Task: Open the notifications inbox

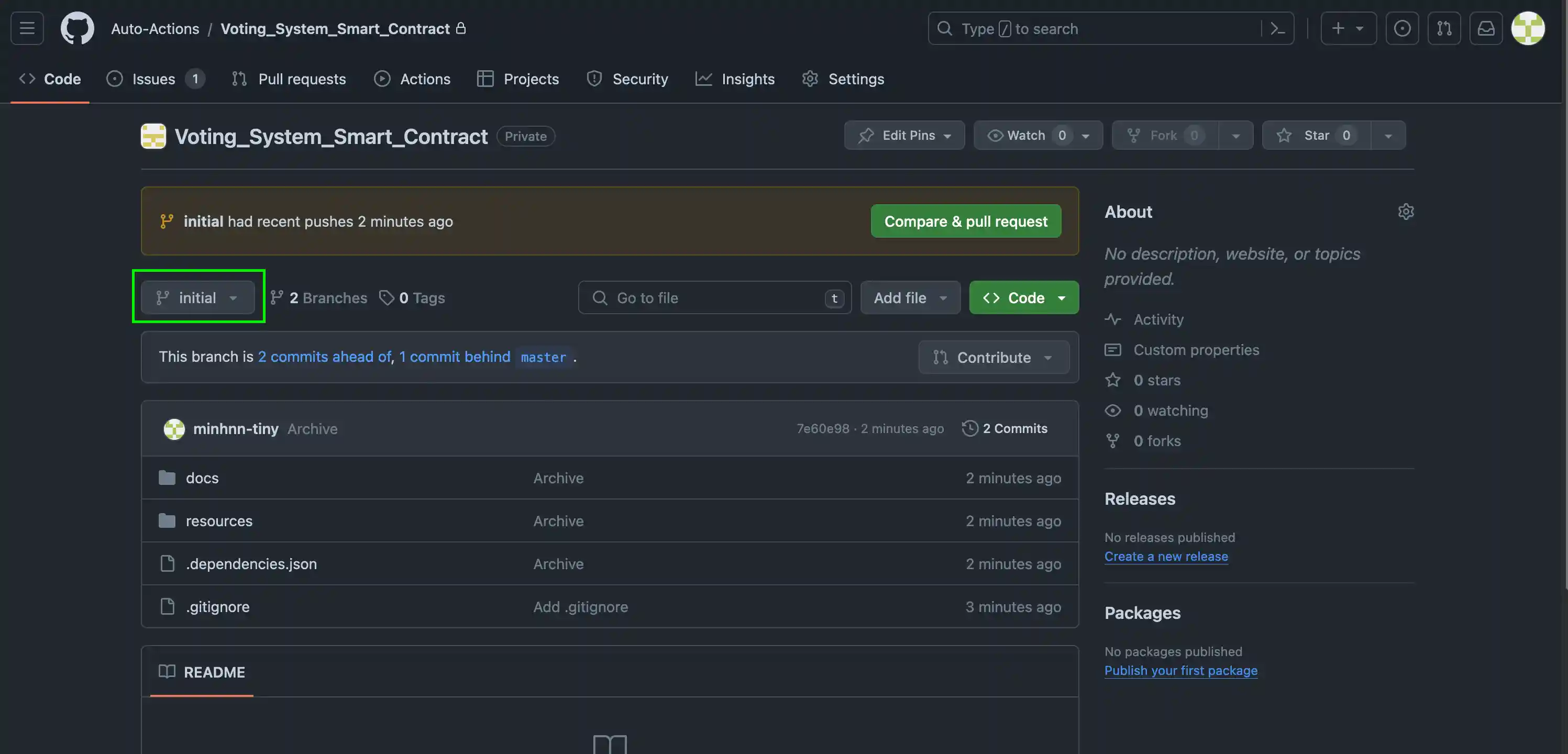Action: click(1486, 28)
